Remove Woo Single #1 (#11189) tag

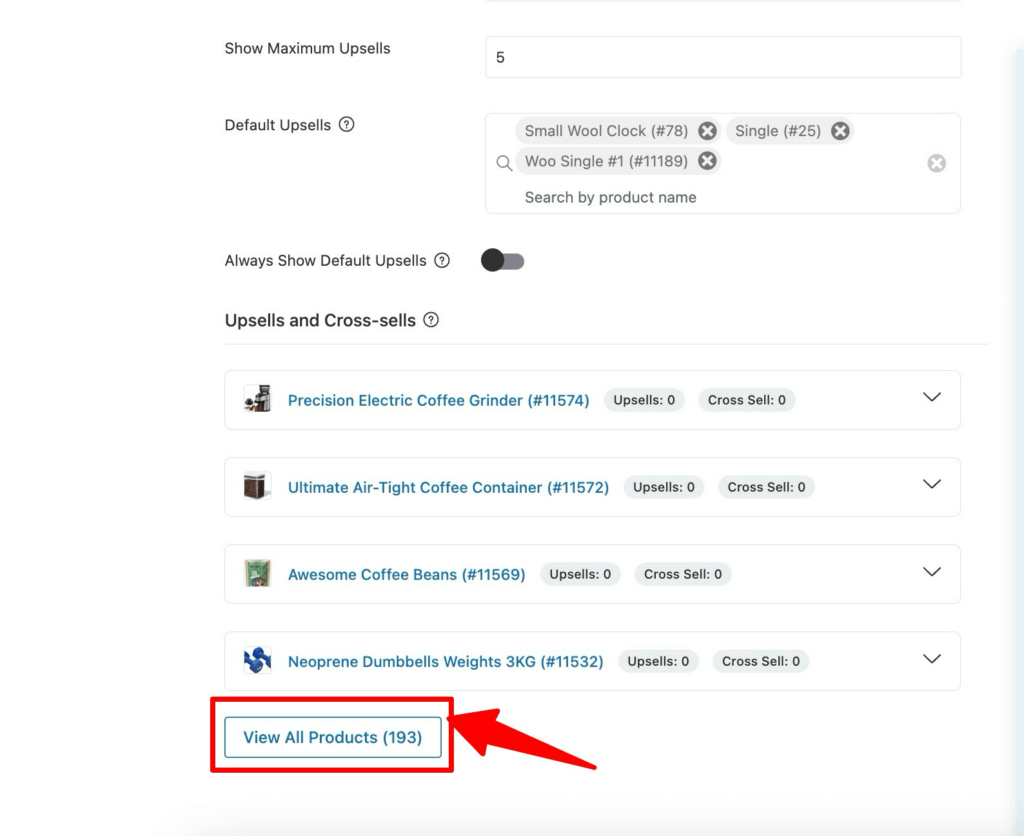[x=707, y=161]
